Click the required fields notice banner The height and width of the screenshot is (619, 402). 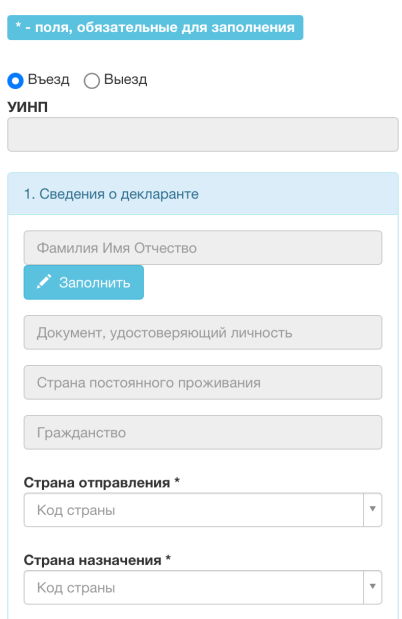(155, 28)
